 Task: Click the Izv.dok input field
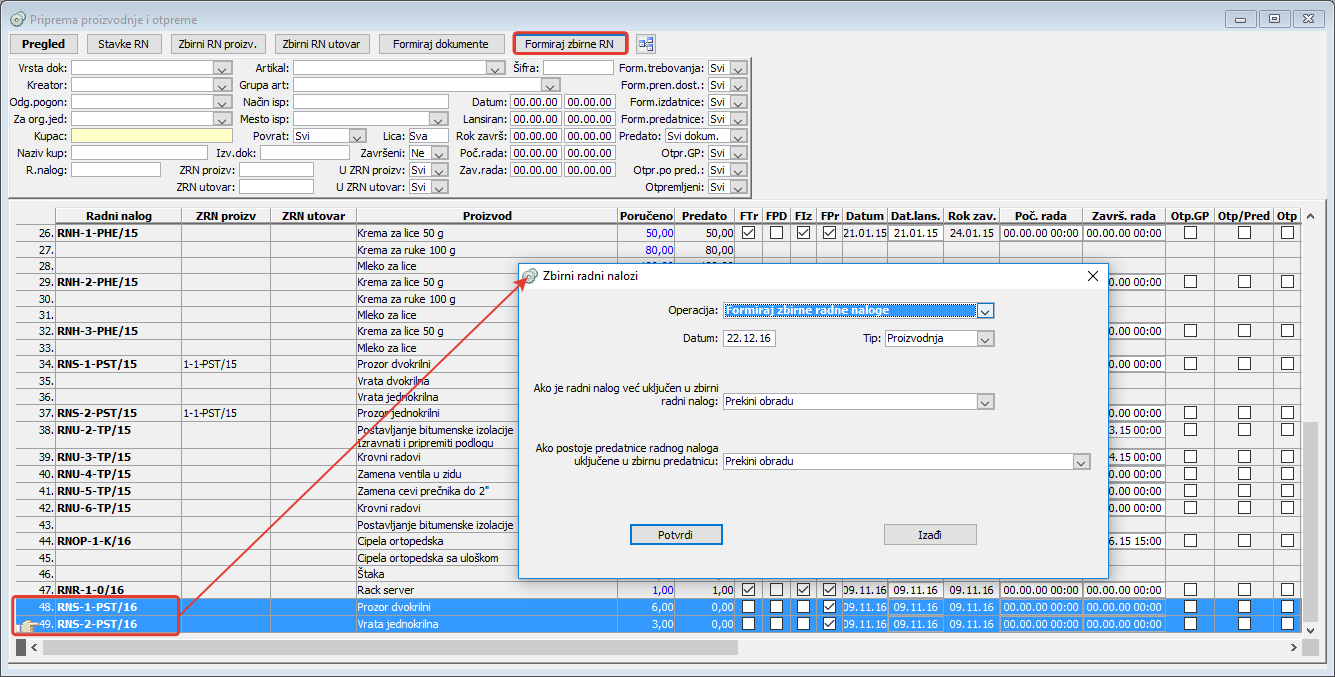tap(305, 153)
